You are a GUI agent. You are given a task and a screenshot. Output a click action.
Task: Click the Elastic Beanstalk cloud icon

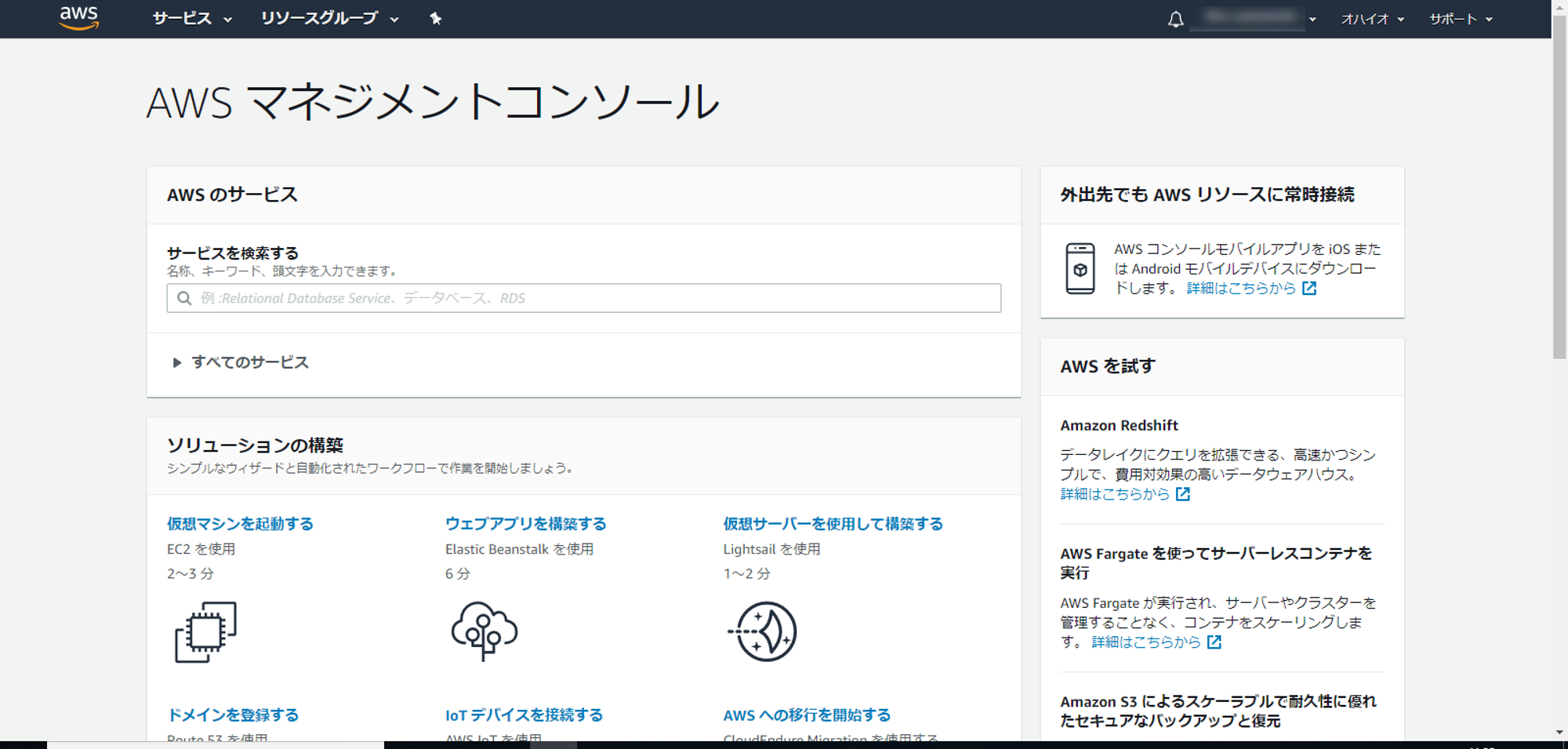tap(484, 631)
